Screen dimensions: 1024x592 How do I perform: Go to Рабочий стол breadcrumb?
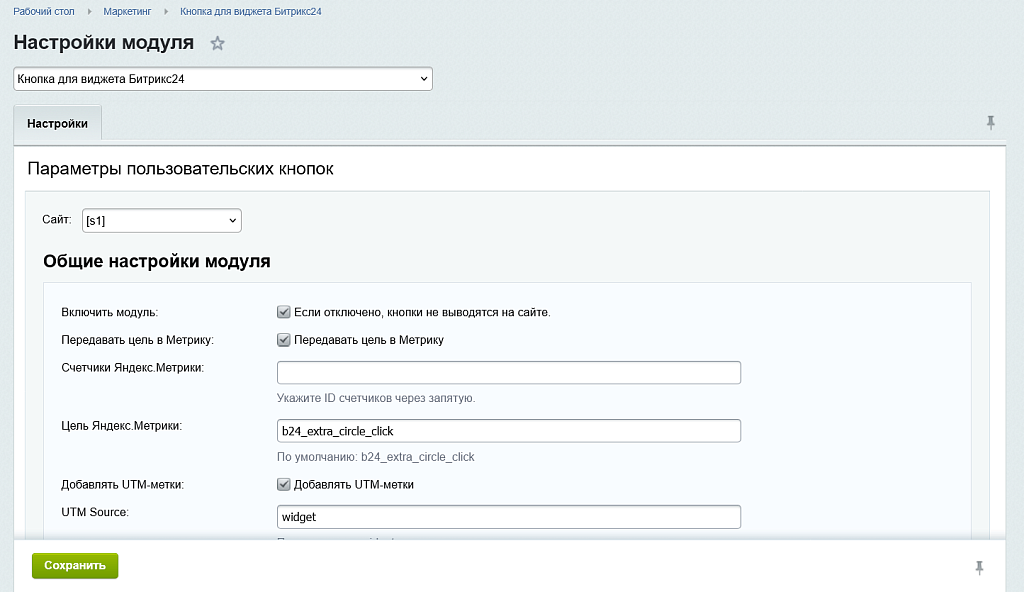44,12
